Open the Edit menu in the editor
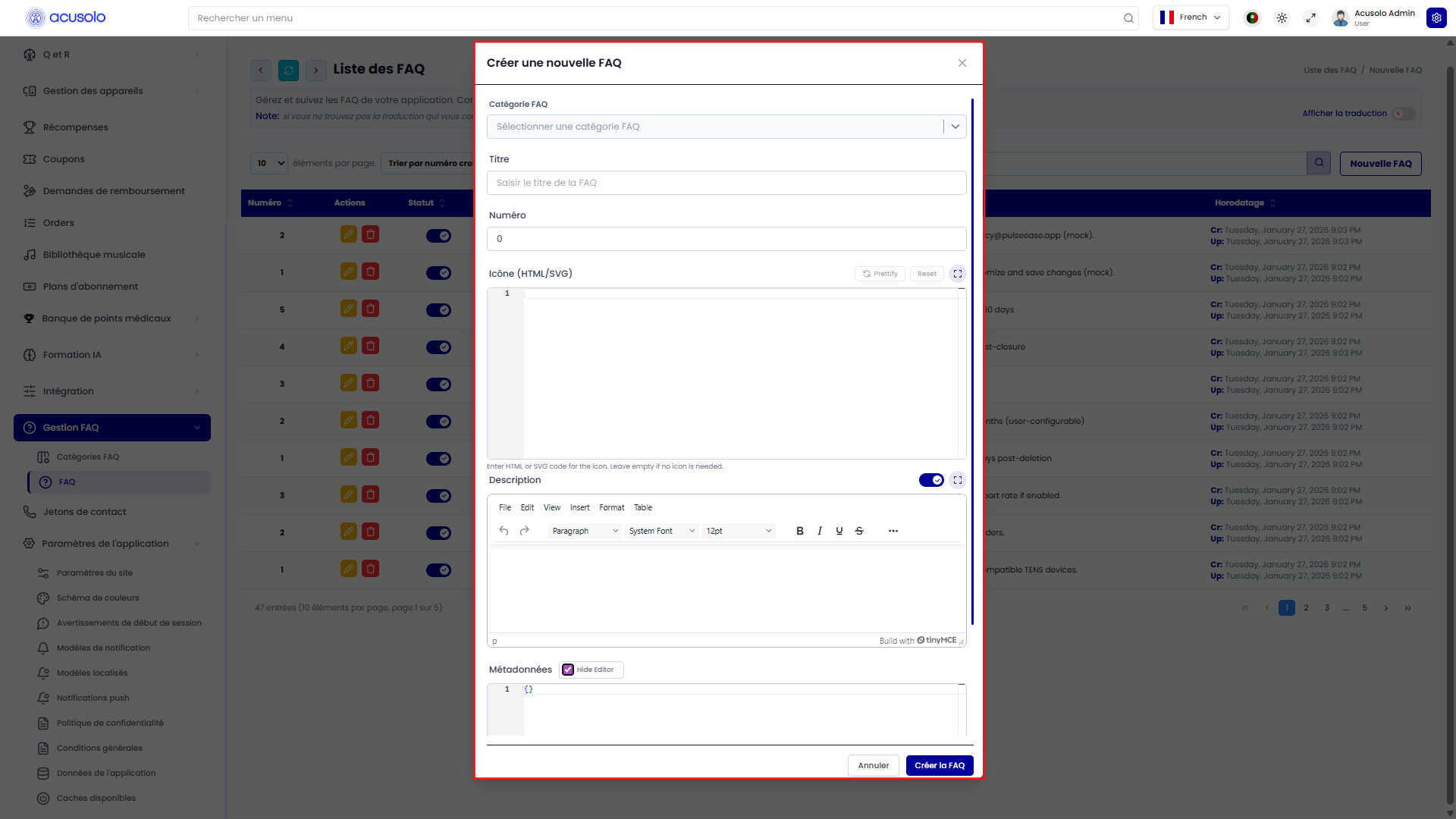 click(527, 507)
